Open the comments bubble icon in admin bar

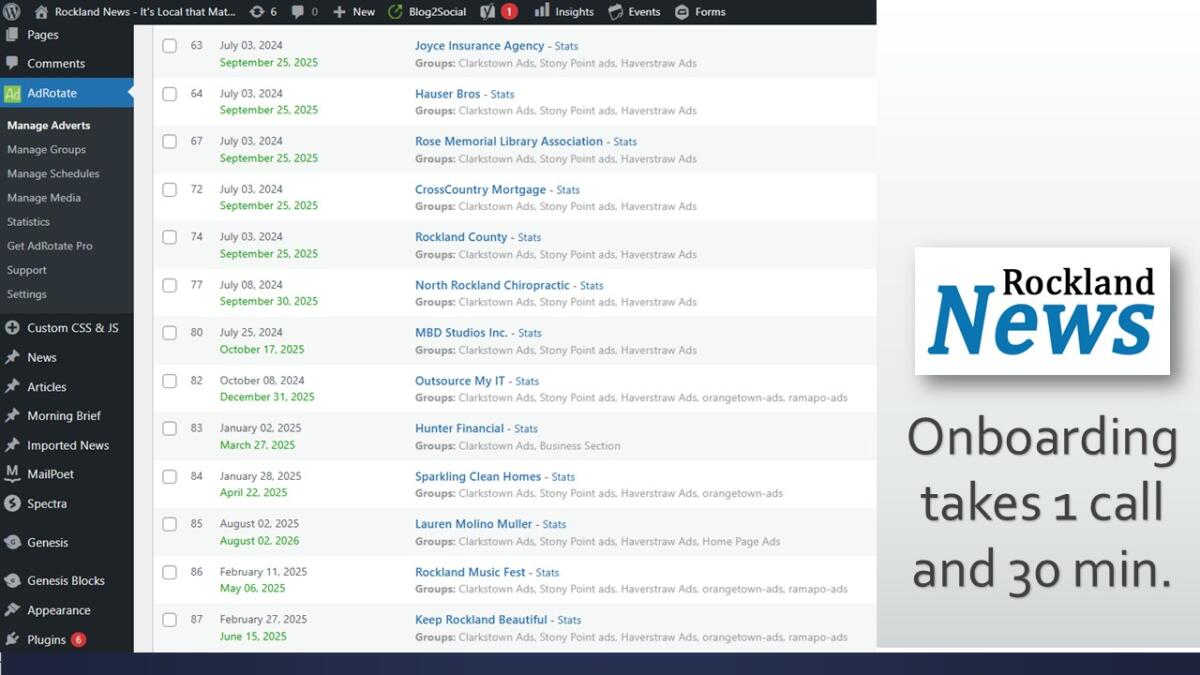298,12
